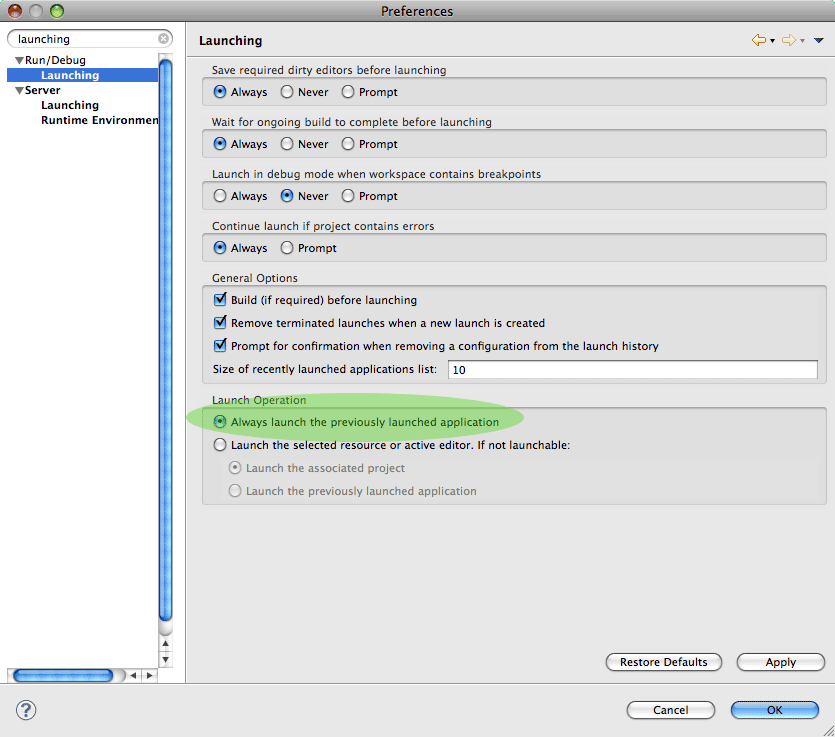Click the tree scroll down arrow
835x737 pixels.
166,660
